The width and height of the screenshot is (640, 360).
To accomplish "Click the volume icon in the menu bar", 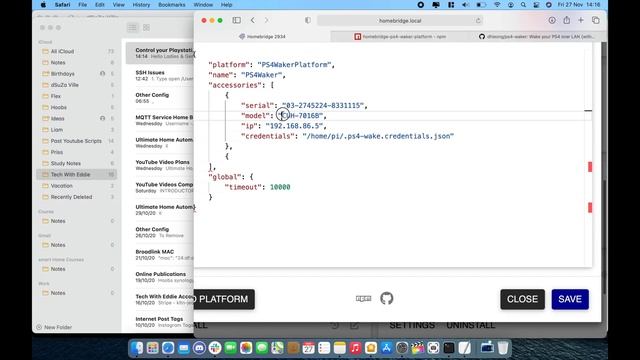I will 465,5.
